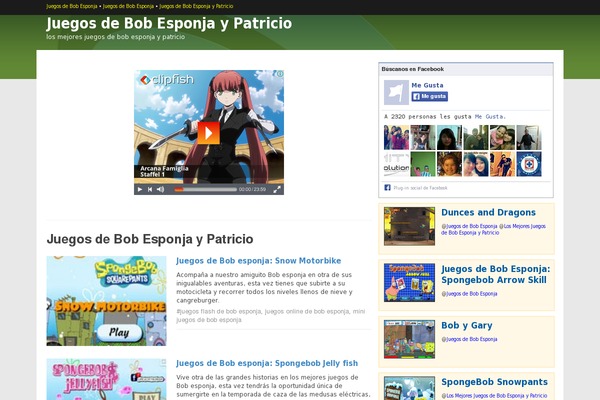Open the Plug-in social de Facebook link
This screenshot has width=600, height=400.
pyautogui.click(x=420, y=188)
